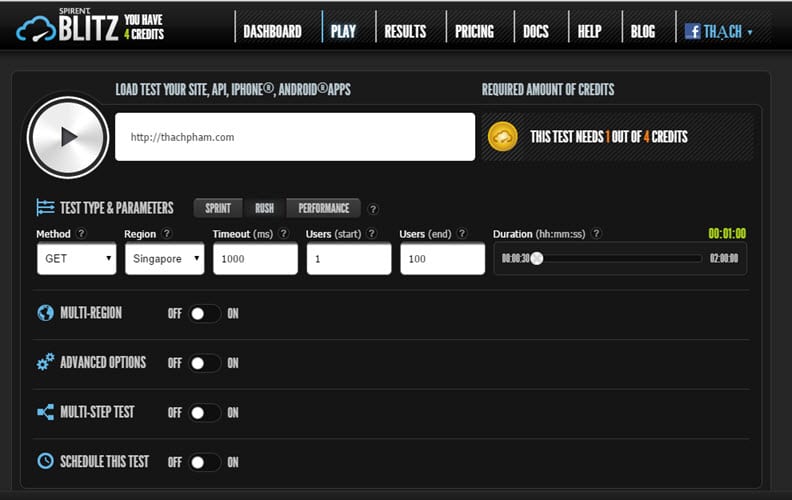792x500 pixels.
Task: Click the help icon next to Performance
Action: pos(373,209)
